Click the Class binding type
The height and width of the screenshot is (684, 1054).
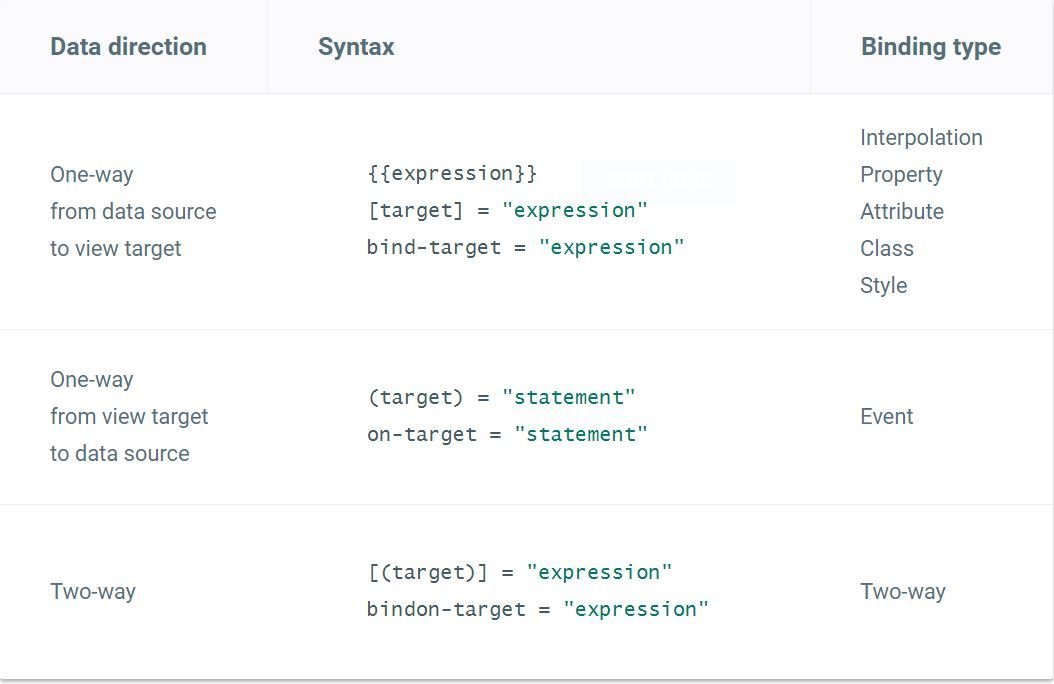tap(886, 249)
